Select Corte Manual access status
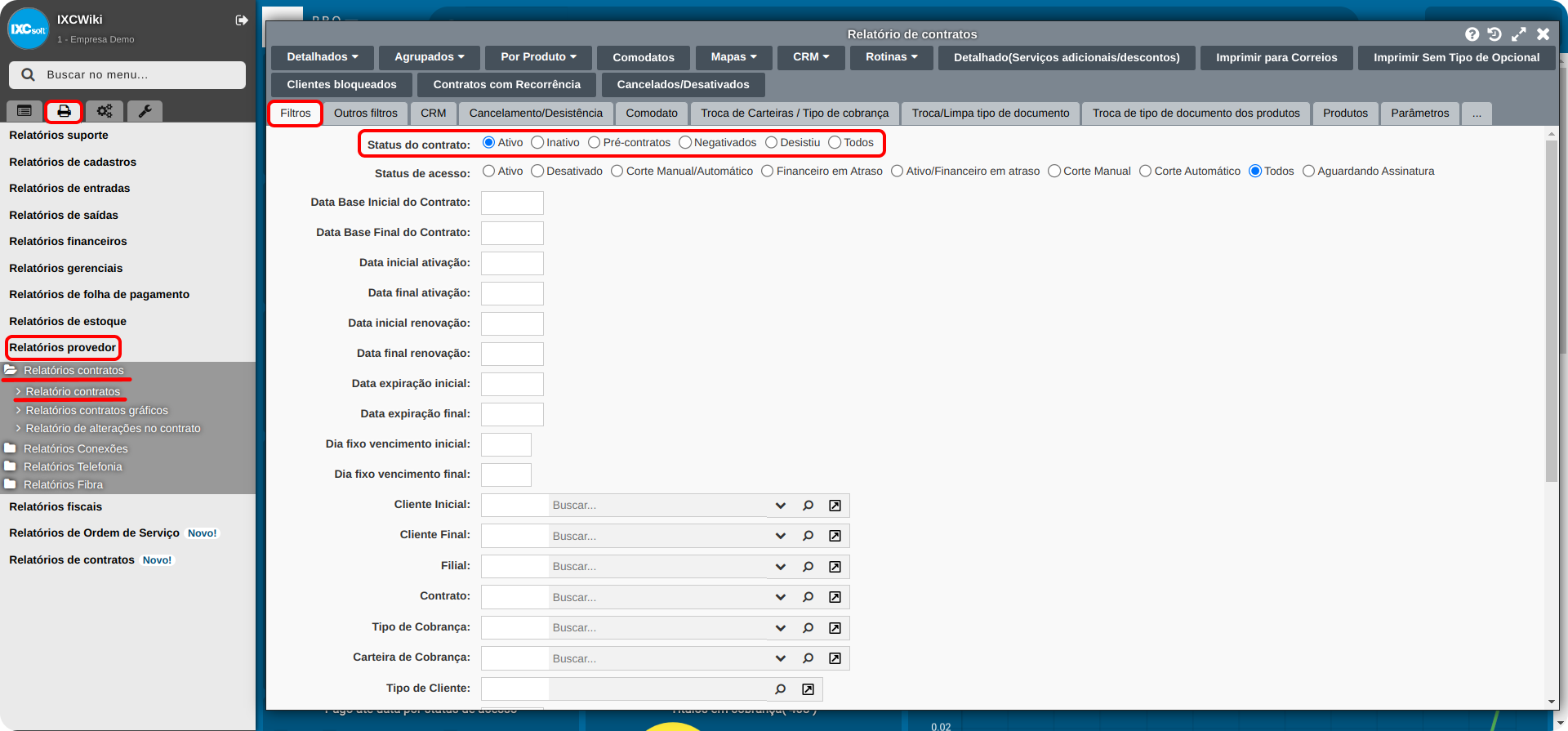The height and width of the screenshot is (731, 1568). point(1054,171)
